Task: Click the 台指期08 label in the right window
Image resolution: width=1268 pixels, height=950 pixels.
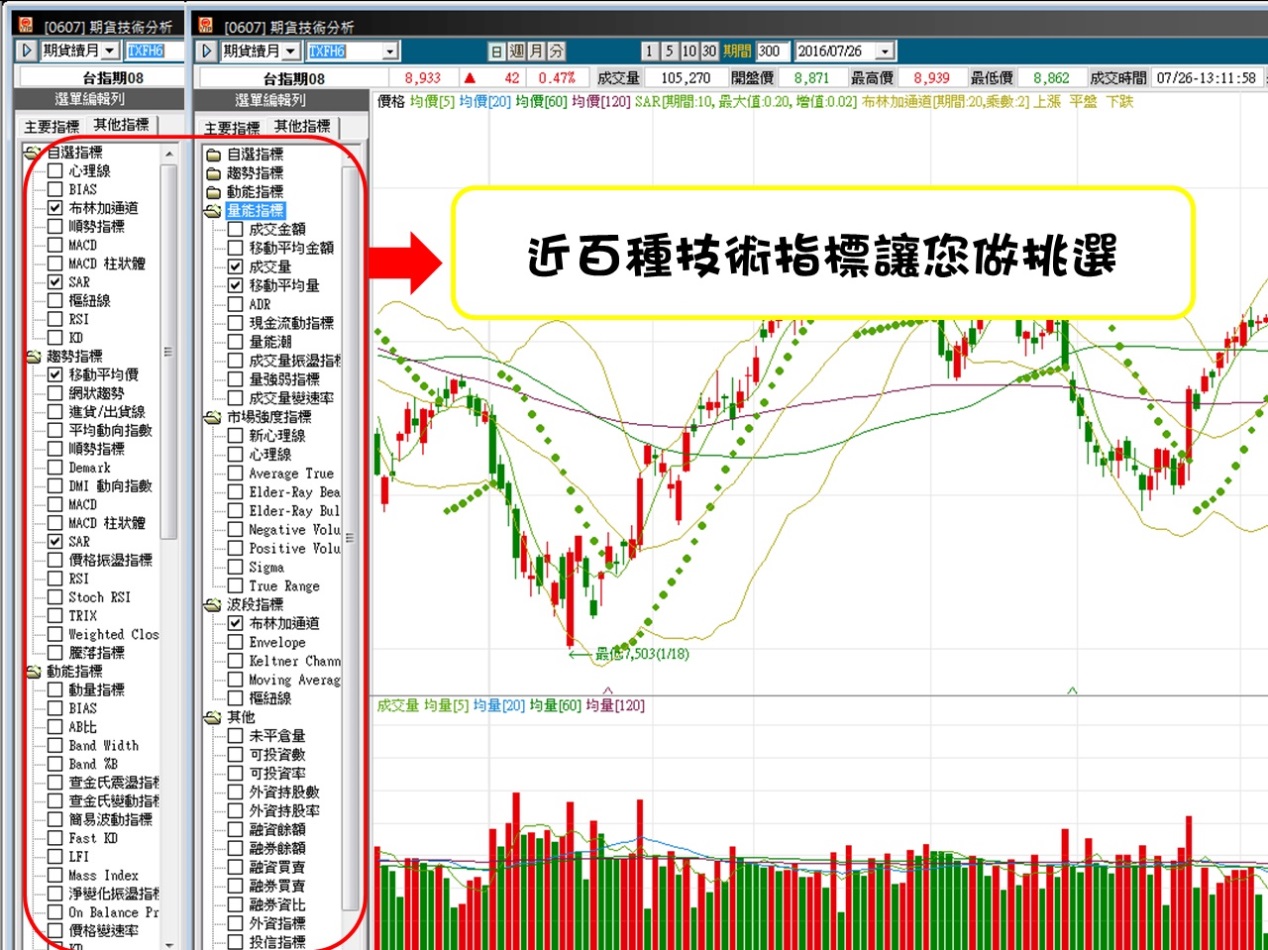Action: pos(294,78)
